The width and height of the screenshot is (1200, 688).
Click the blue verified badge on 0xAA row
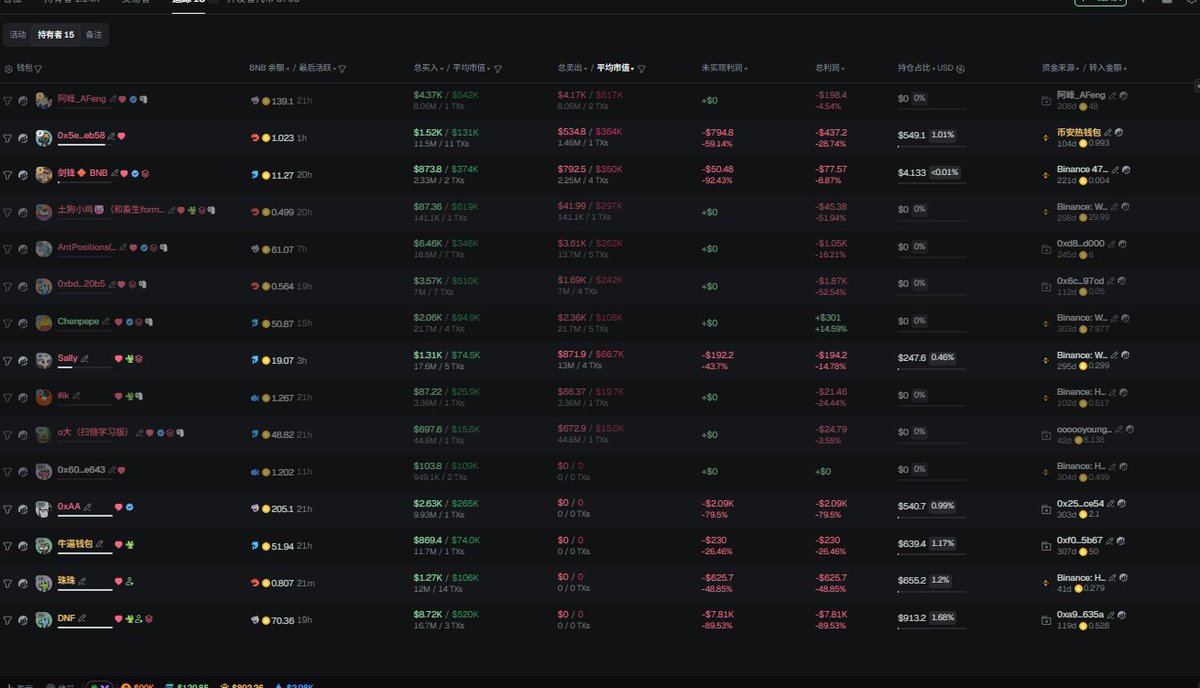130,507
